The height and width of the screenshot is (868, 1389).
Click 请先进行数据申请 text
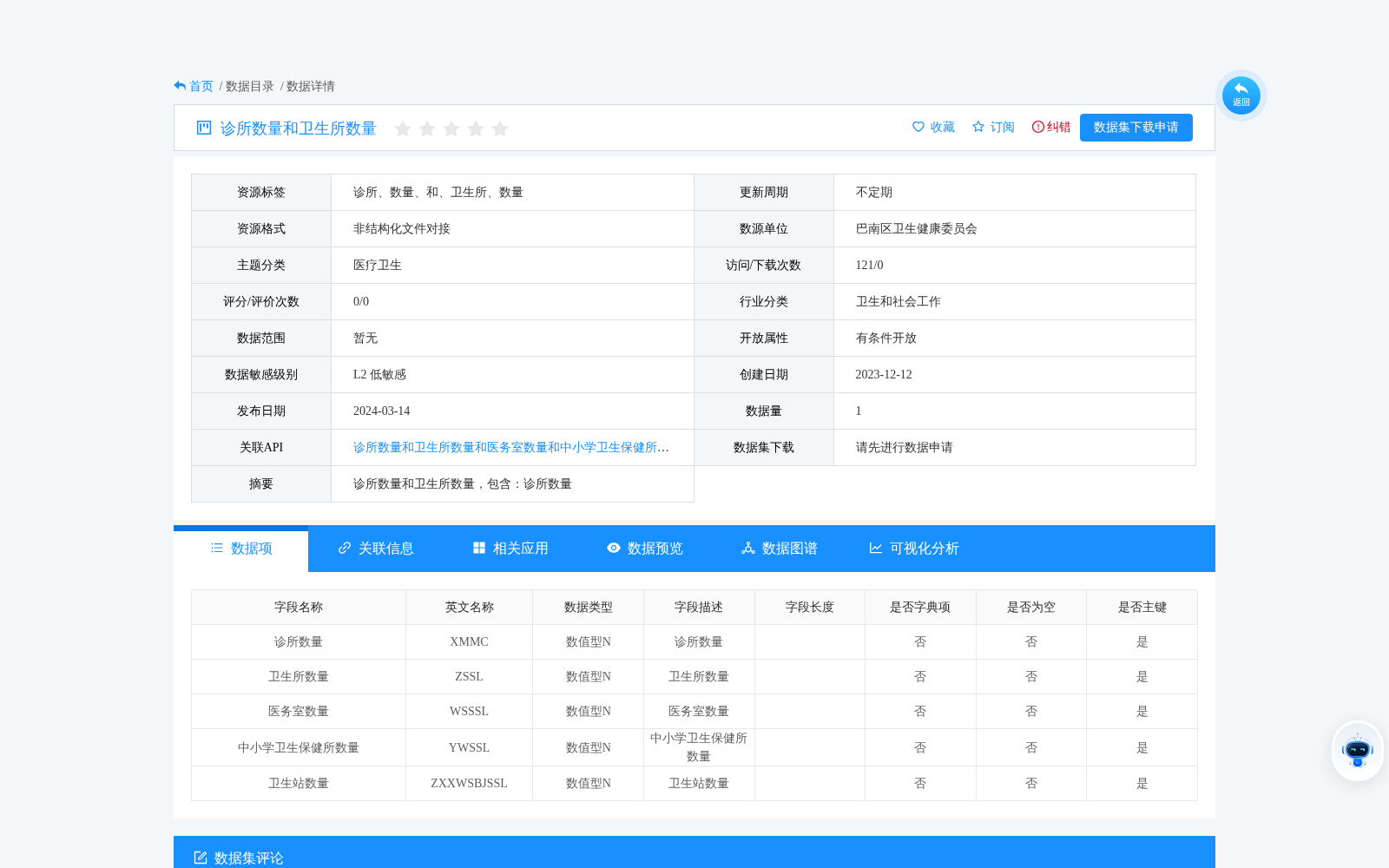(905, 447)
